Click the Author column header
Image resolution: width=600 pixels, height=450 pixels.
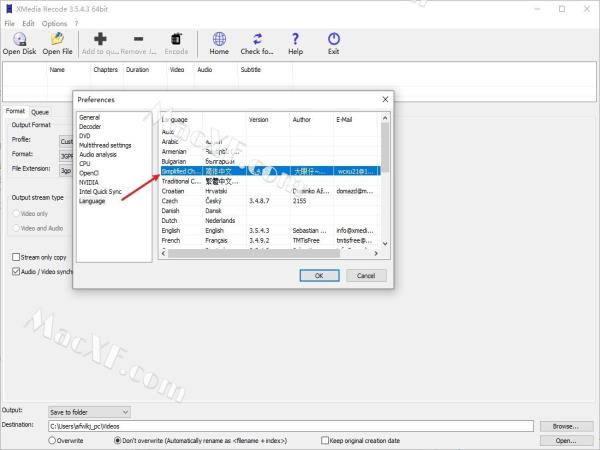[x=311, y=120]
